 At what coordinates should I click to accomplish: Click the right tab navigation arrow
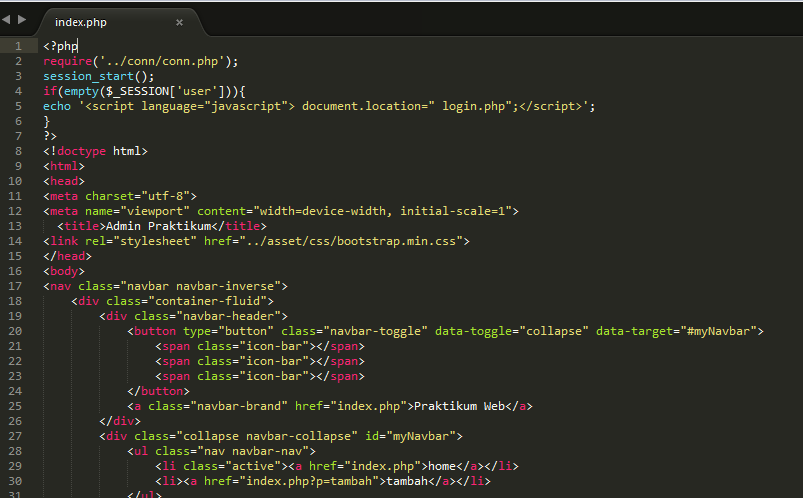tap(22, 19)
